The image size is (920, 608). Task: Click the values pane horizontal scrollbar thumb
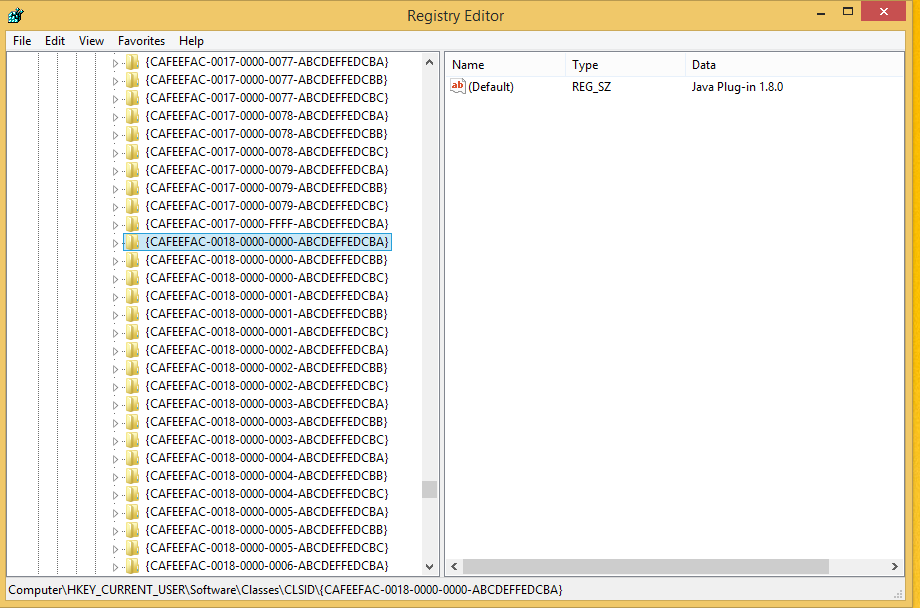pyautogui.click(x=646, y=567)
